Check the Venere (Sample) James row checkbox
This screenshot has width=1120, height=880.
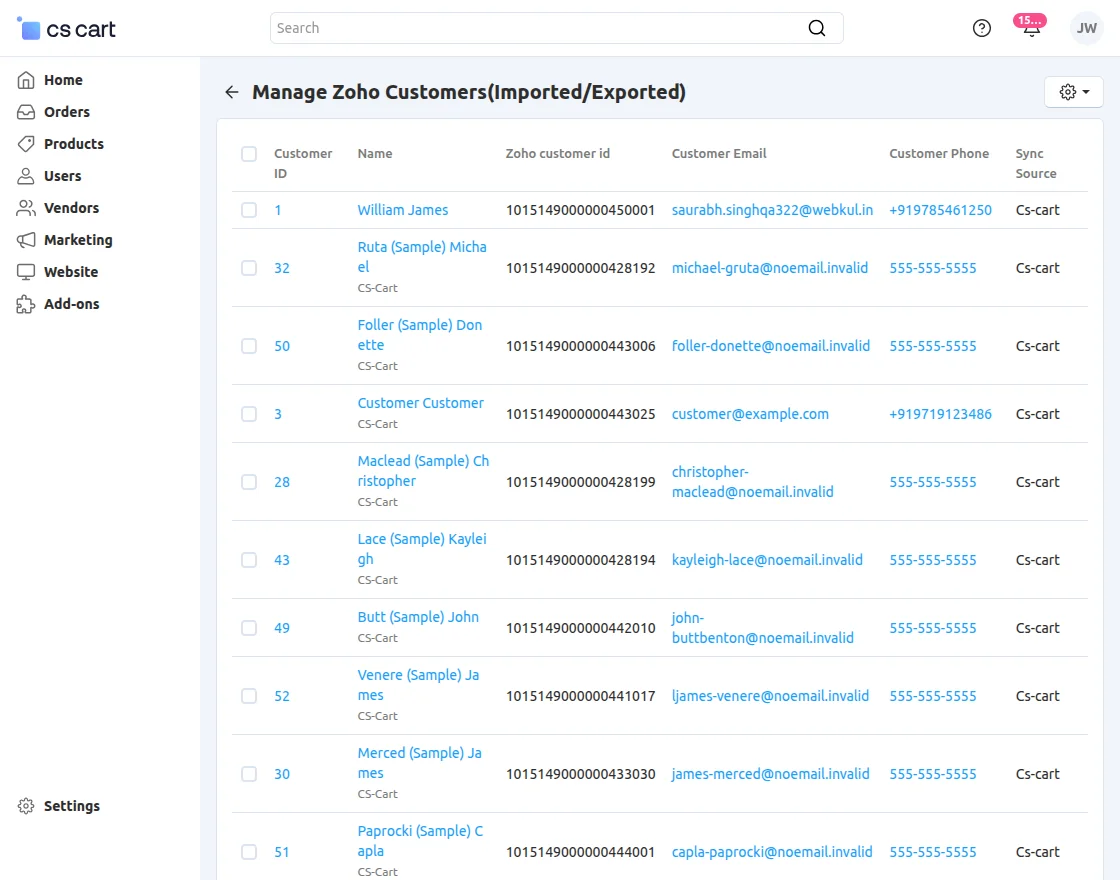tap(249, 696)
